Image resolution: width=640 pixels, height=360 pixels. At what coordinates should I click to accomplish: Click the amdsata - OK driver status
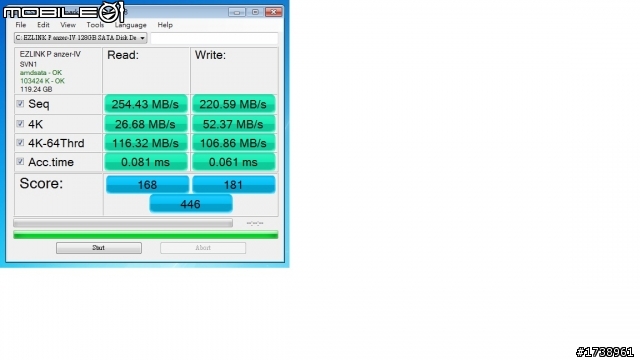coord(41,73)
